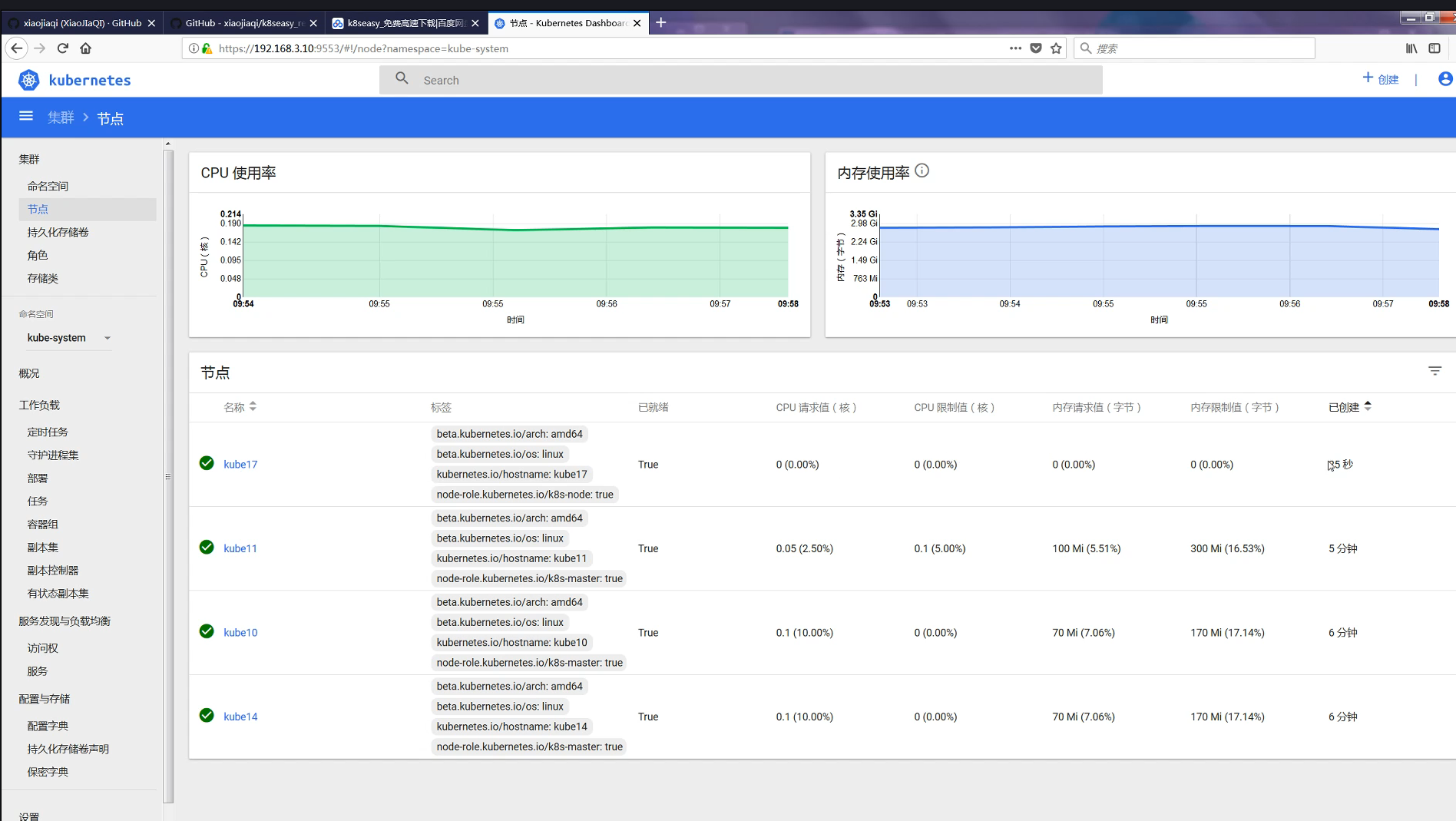Toggle the browser sidebar icon
This screenshot has height=821, width=1456.
(1434, 48)
